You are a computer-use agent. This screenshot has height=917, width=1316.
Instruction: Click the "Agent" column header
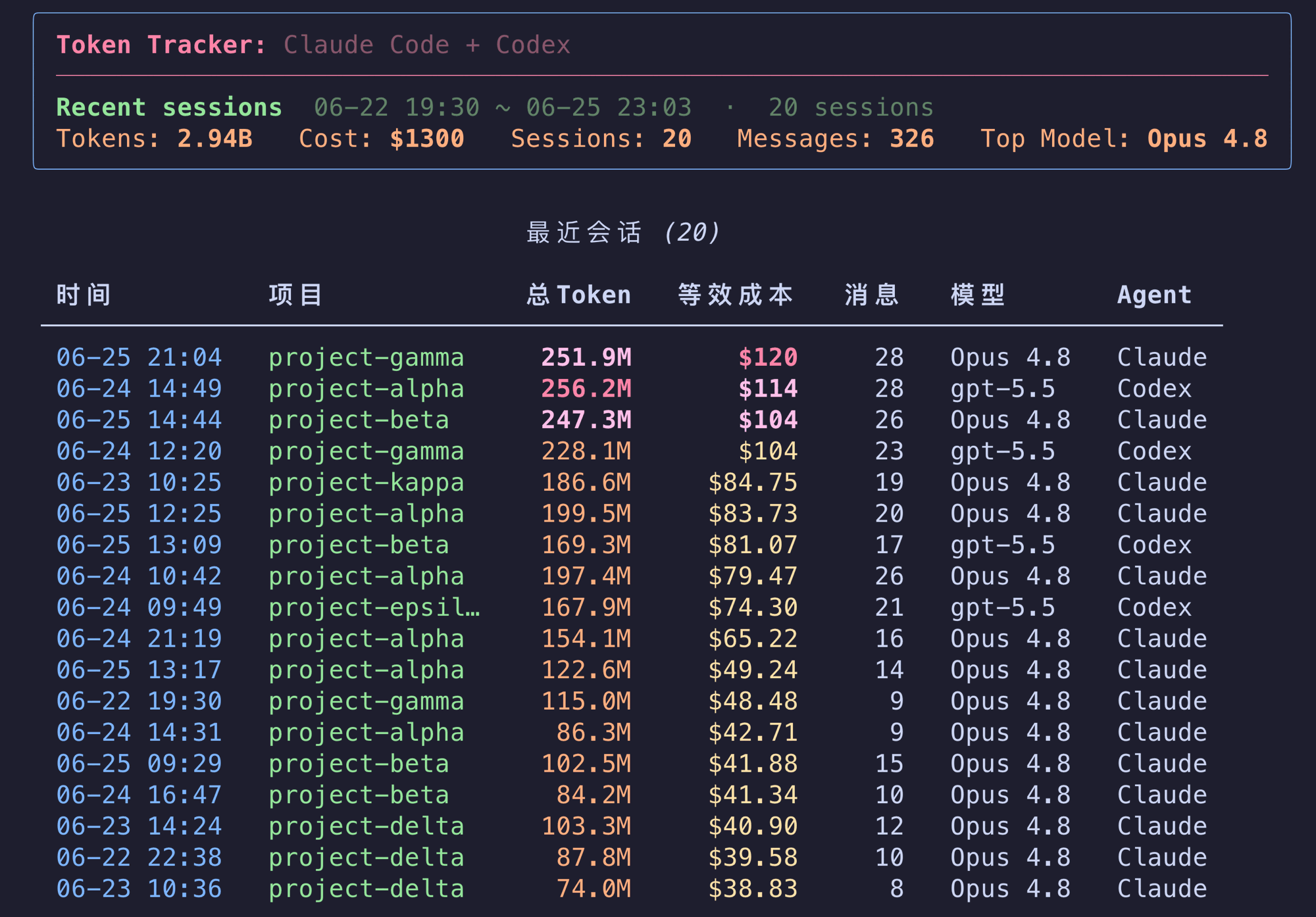[x=1154, y=295]
